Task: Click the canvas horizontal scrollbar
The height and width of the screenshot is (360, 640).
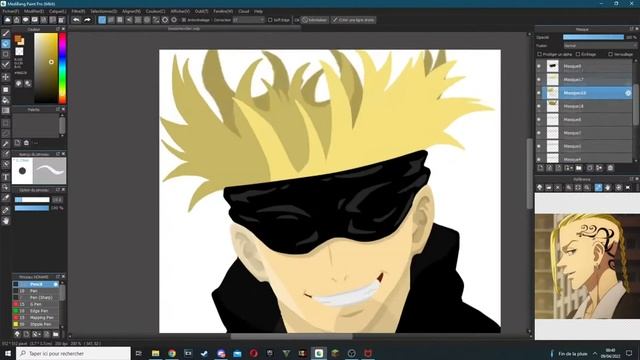Action: 291,337
